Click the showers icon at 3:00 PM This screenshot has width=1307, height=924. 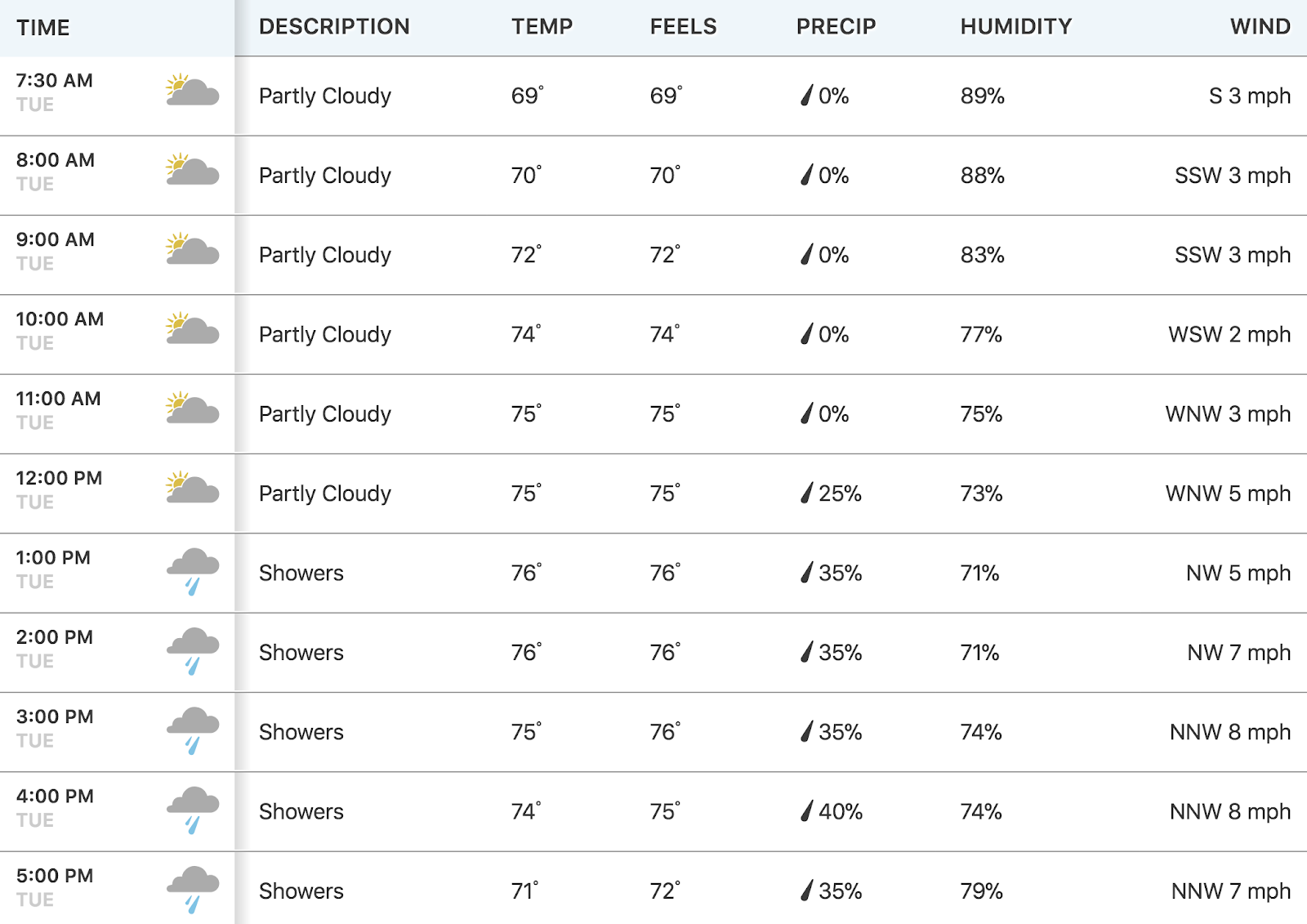193,731
